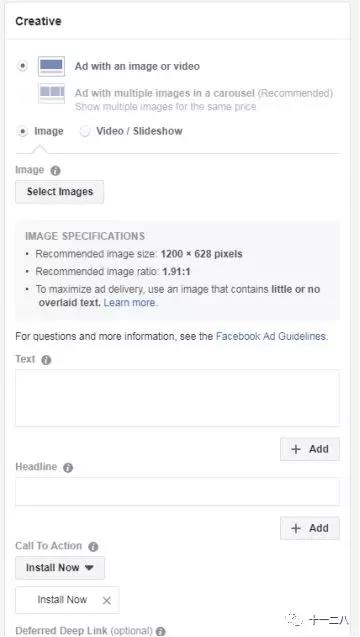Click the Call To Action info icon
This screenshot has height=637, width=360.
tap(93, 547)
